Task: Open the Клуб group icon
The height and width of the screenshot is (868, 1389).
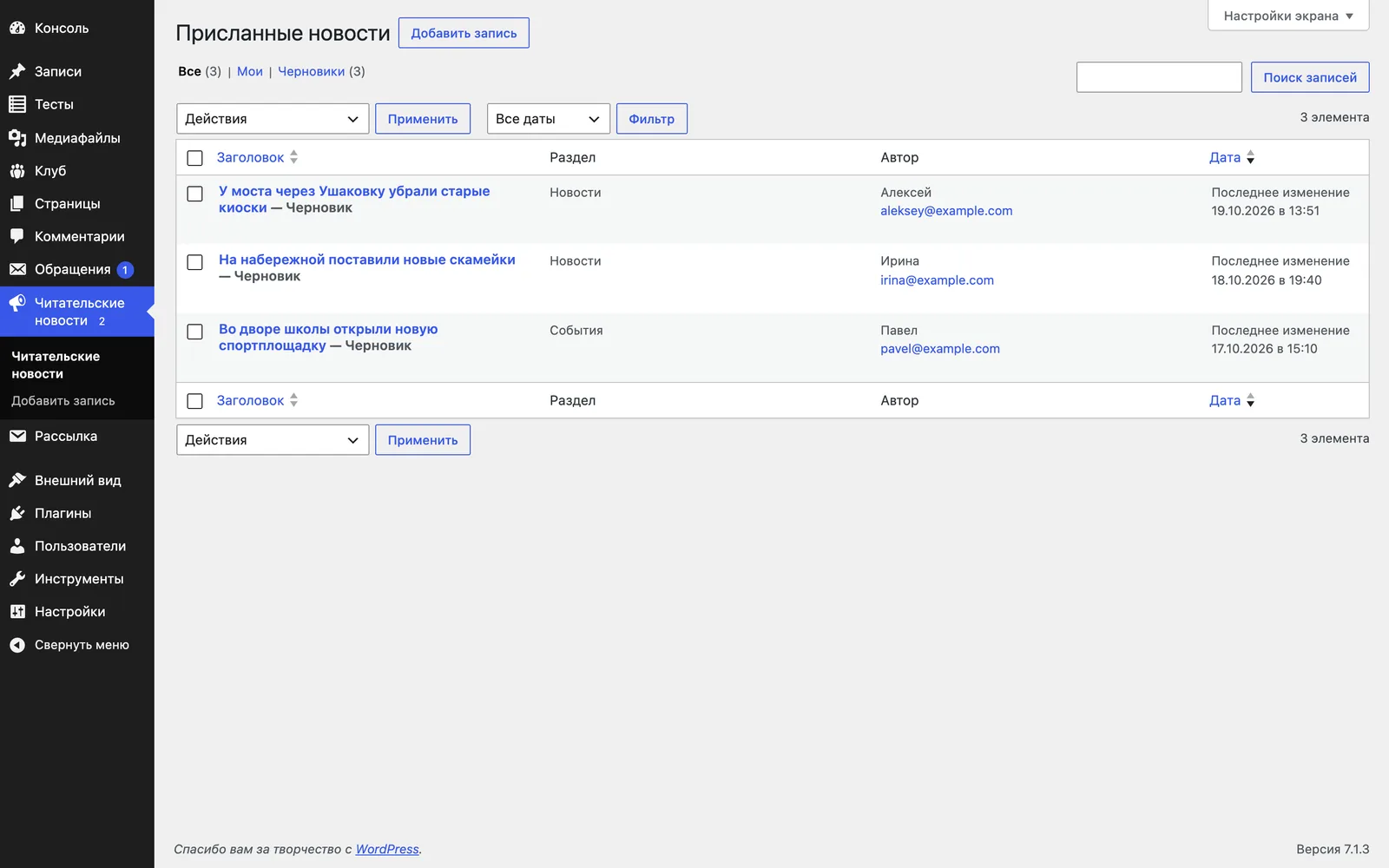Action: click(17, 171)
